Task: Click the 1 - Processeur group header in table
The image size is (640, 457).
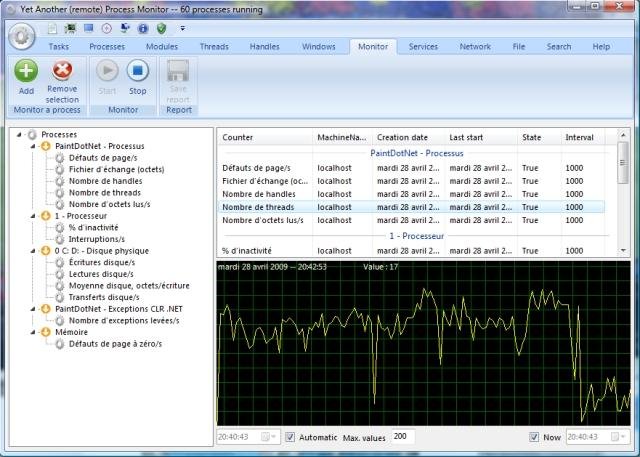Action: [x=417, y=236]
